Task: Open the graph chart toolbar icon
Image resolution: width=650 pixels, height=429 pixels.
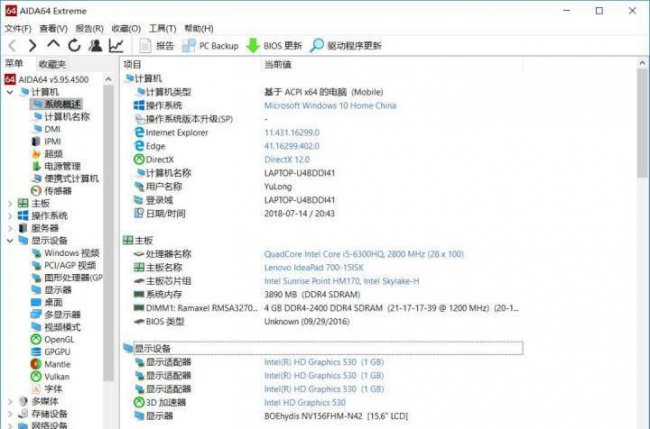Action: pos(116,45)
